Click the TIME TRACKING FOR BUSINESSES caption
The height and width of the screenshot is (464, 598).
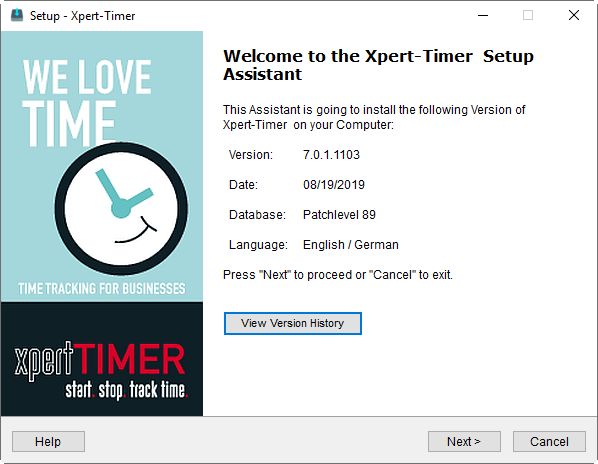102,289
